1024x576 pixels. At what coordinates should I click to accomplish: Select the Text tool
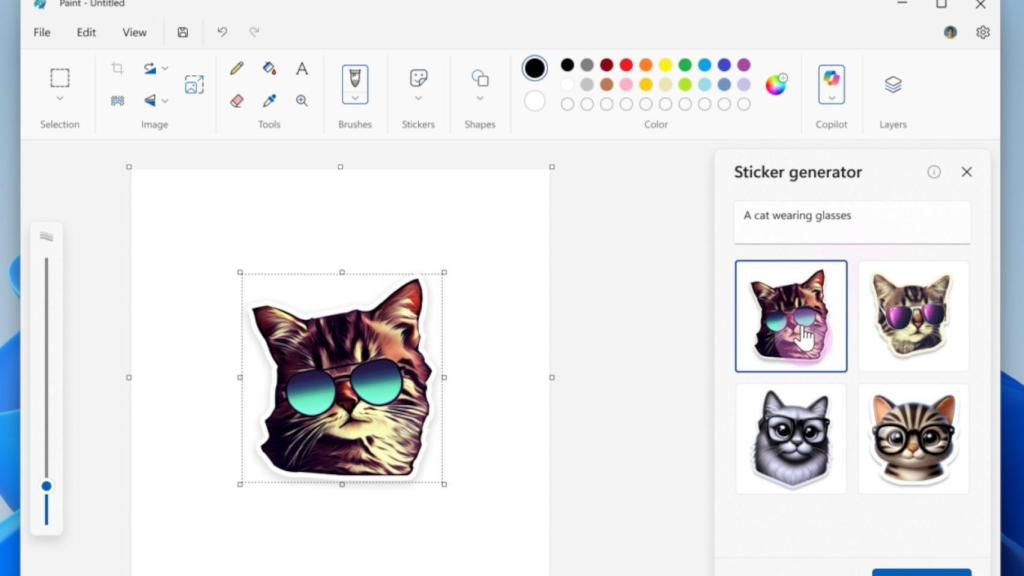(x=302, y=68)
